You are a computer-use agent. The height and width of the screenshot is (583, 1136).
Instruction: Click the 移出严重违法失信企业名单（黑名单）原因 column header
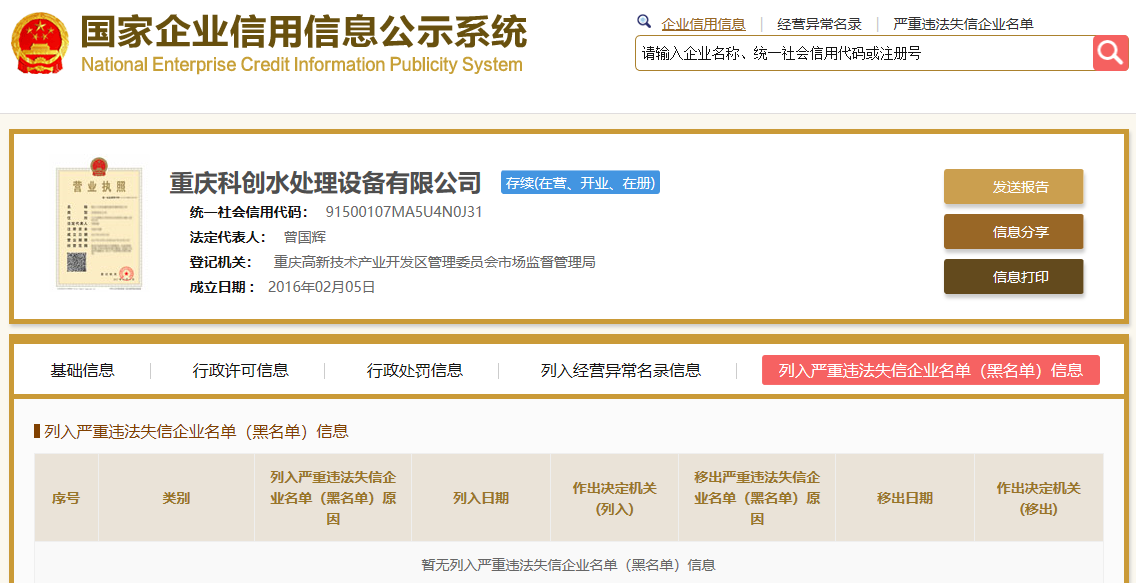[757, 498]
